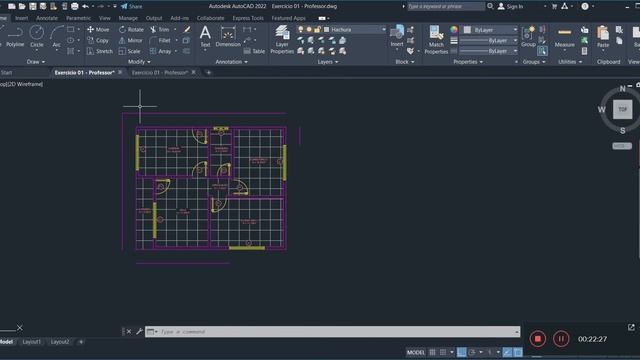This screenshot has width=640, height=360.
Task: Open the ByLayer linetype dropdown
Action: click(x=489, y=51)
